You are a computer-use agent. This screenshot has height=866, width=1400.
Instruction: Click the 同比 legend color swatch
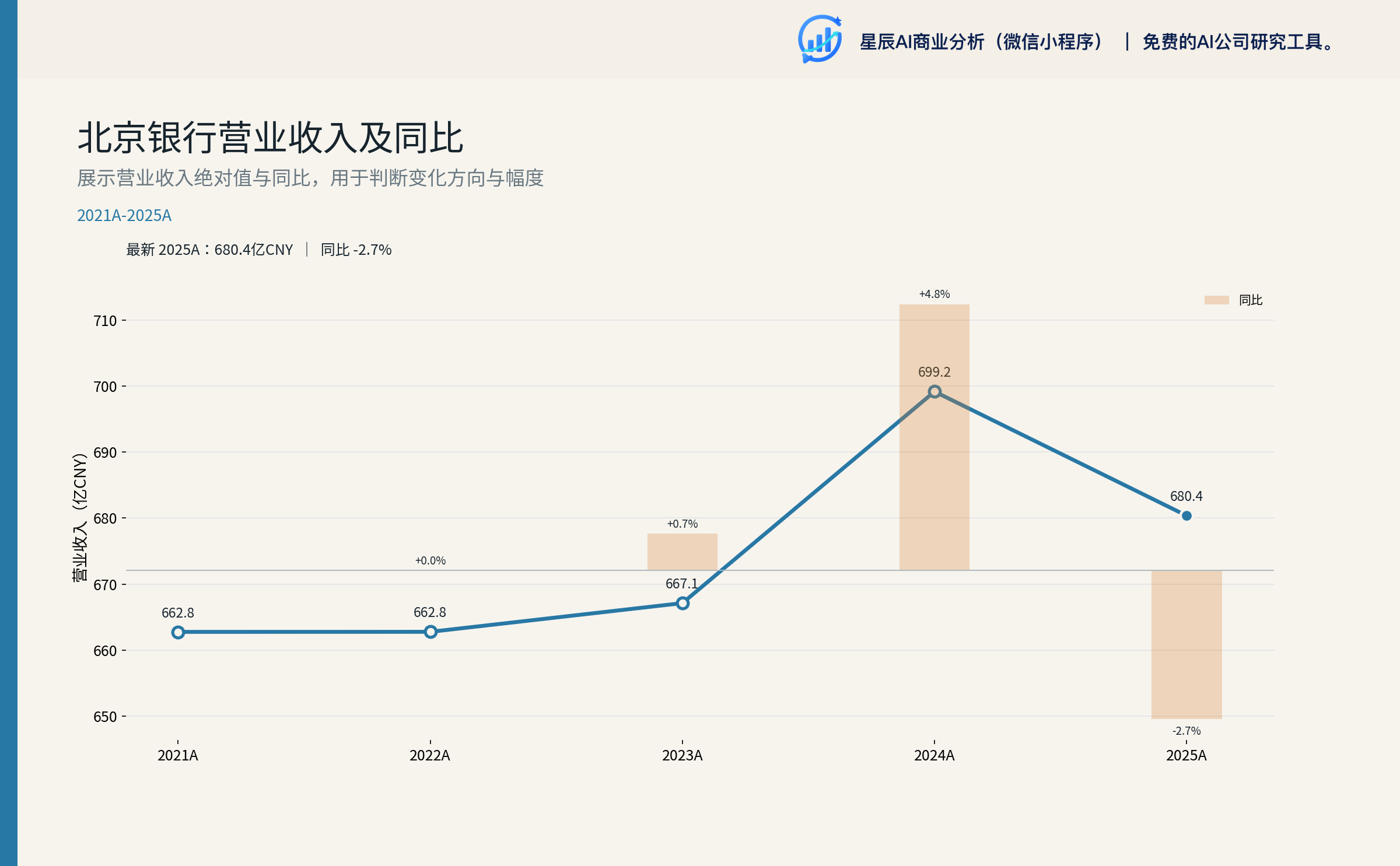tap(1216, 300)
